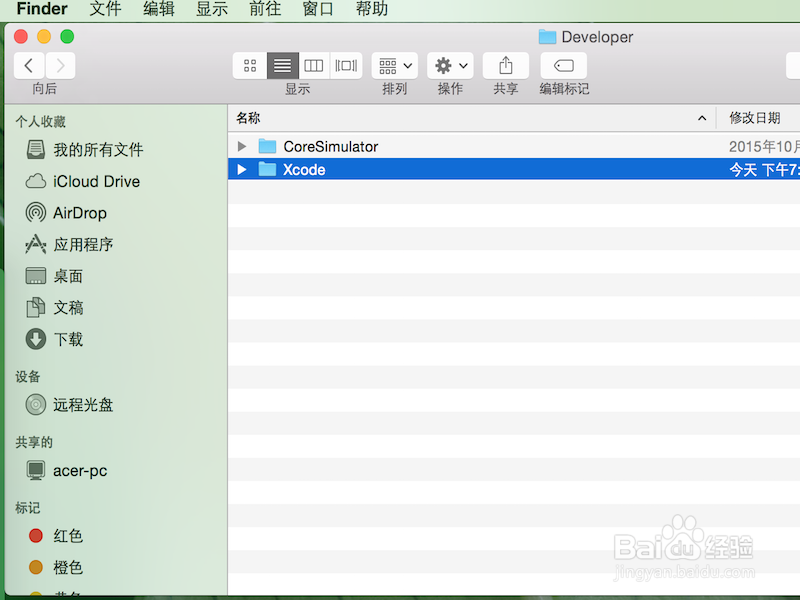This screenshot has height=600, width=800.
Task: Switch to list view
Action: pyautogui.click(x=282, y=65)
